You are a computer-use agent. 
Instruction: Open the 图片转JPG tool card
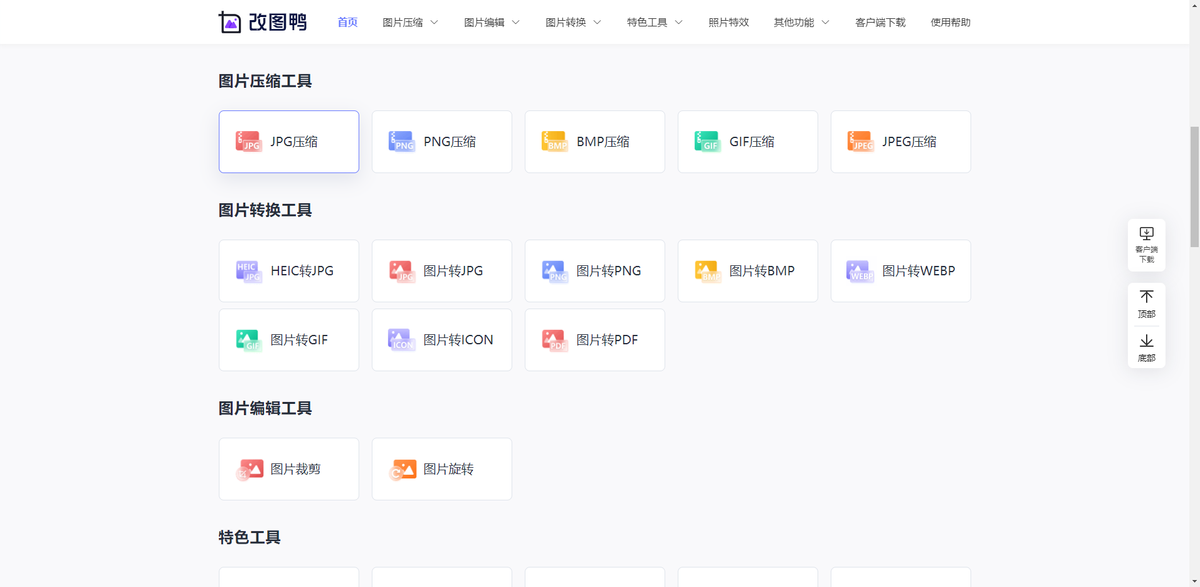pyautogui.click(x=442, y=271)
